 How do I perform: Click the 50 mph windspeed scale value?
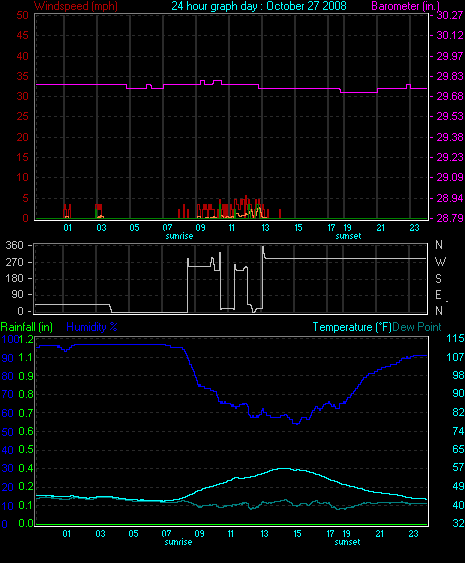[22, 15]
